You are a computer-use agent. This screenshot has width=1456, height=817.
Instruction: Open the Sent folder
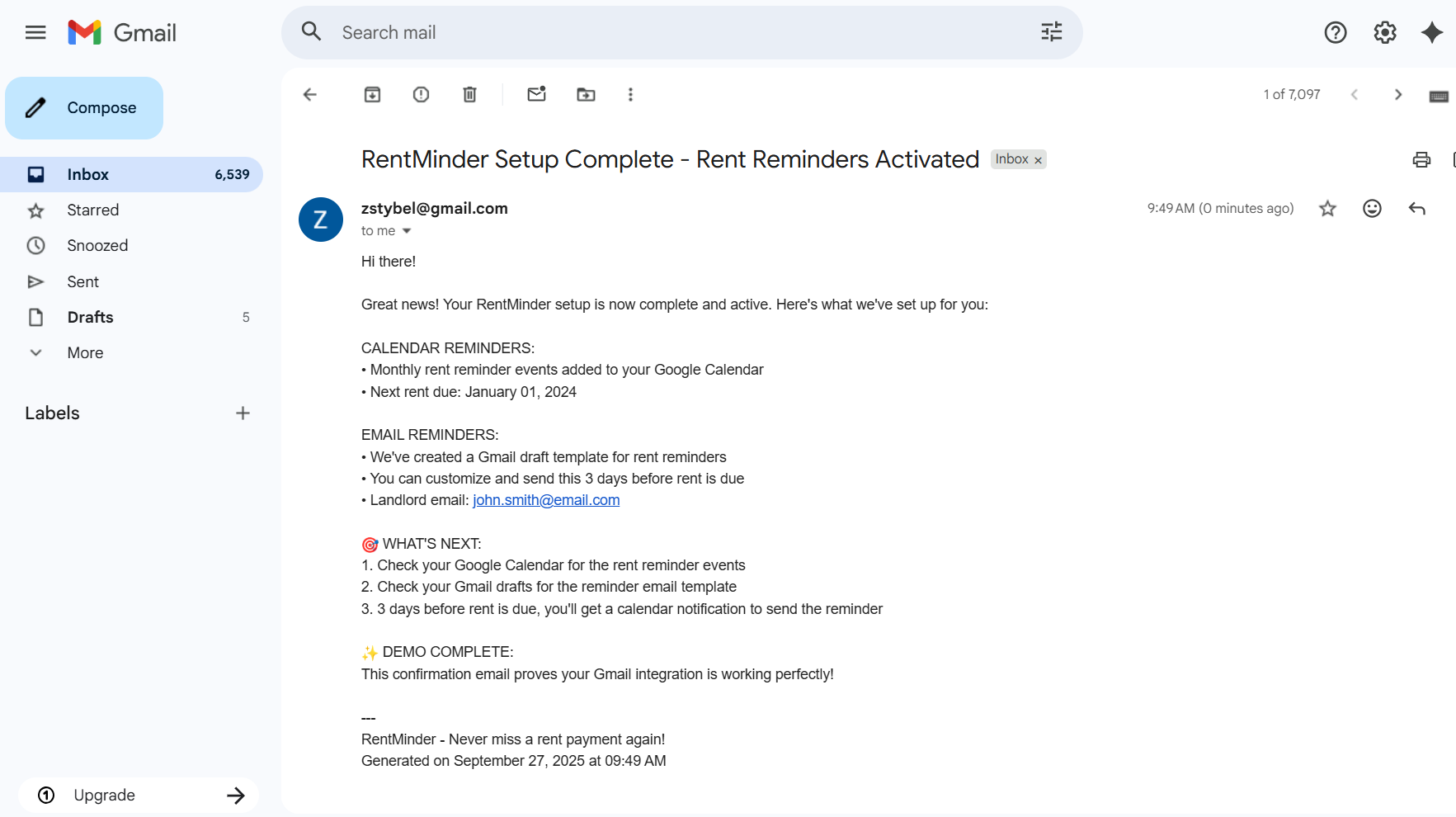coord(82,282)
